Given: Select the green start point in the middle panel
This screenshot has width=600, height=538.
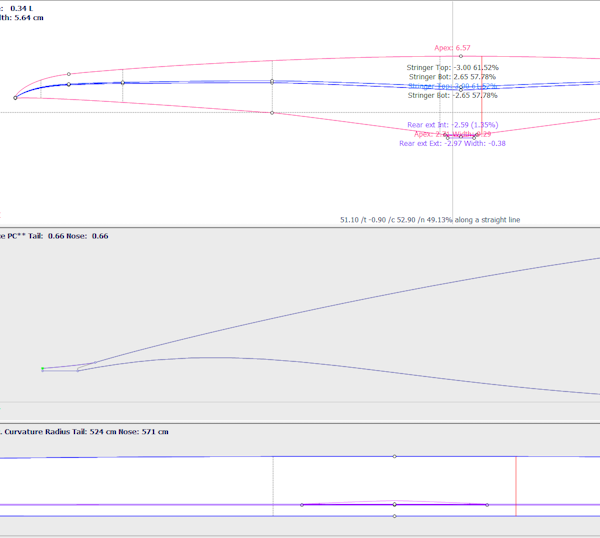Looking at the screenshot, I should click(x=42, y=368).
